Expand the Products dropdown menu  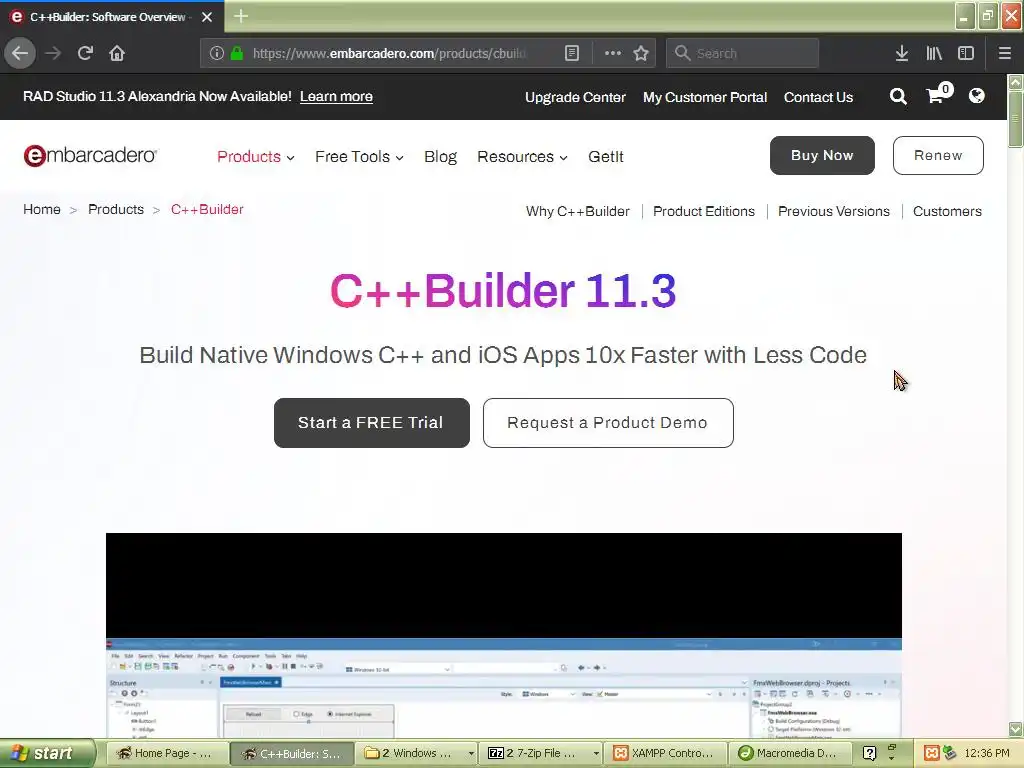click(x=255, y=157)
